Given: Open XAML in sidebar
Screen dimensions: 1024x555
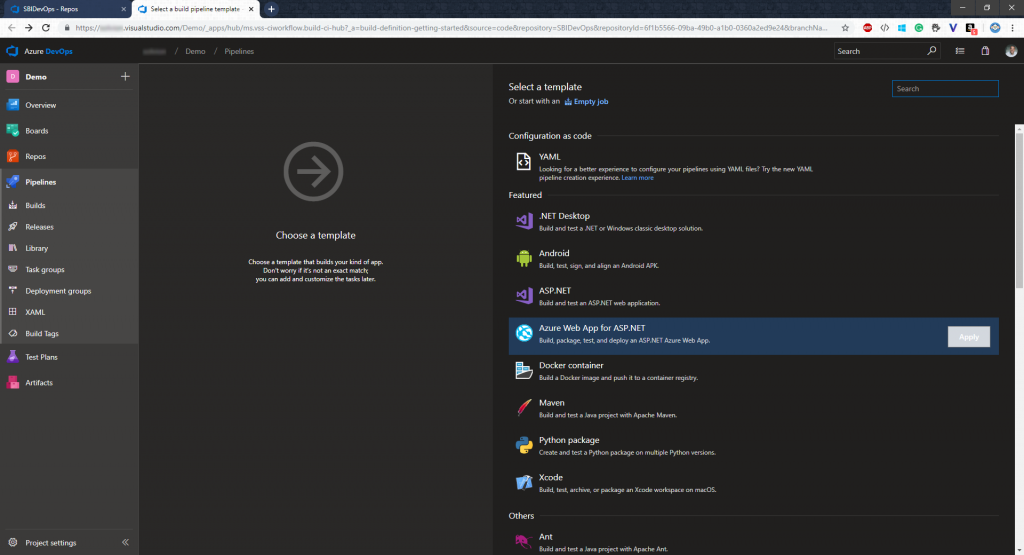Looking at the screenshot, I should coord(35,312).
